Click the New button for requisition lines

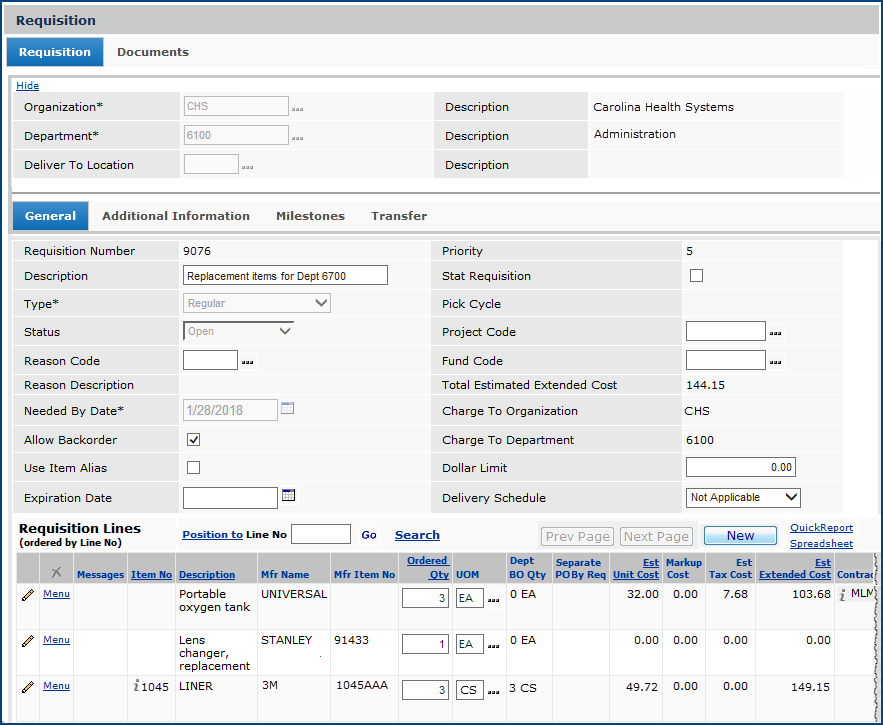pyautogui.click(x=740, y=536)
